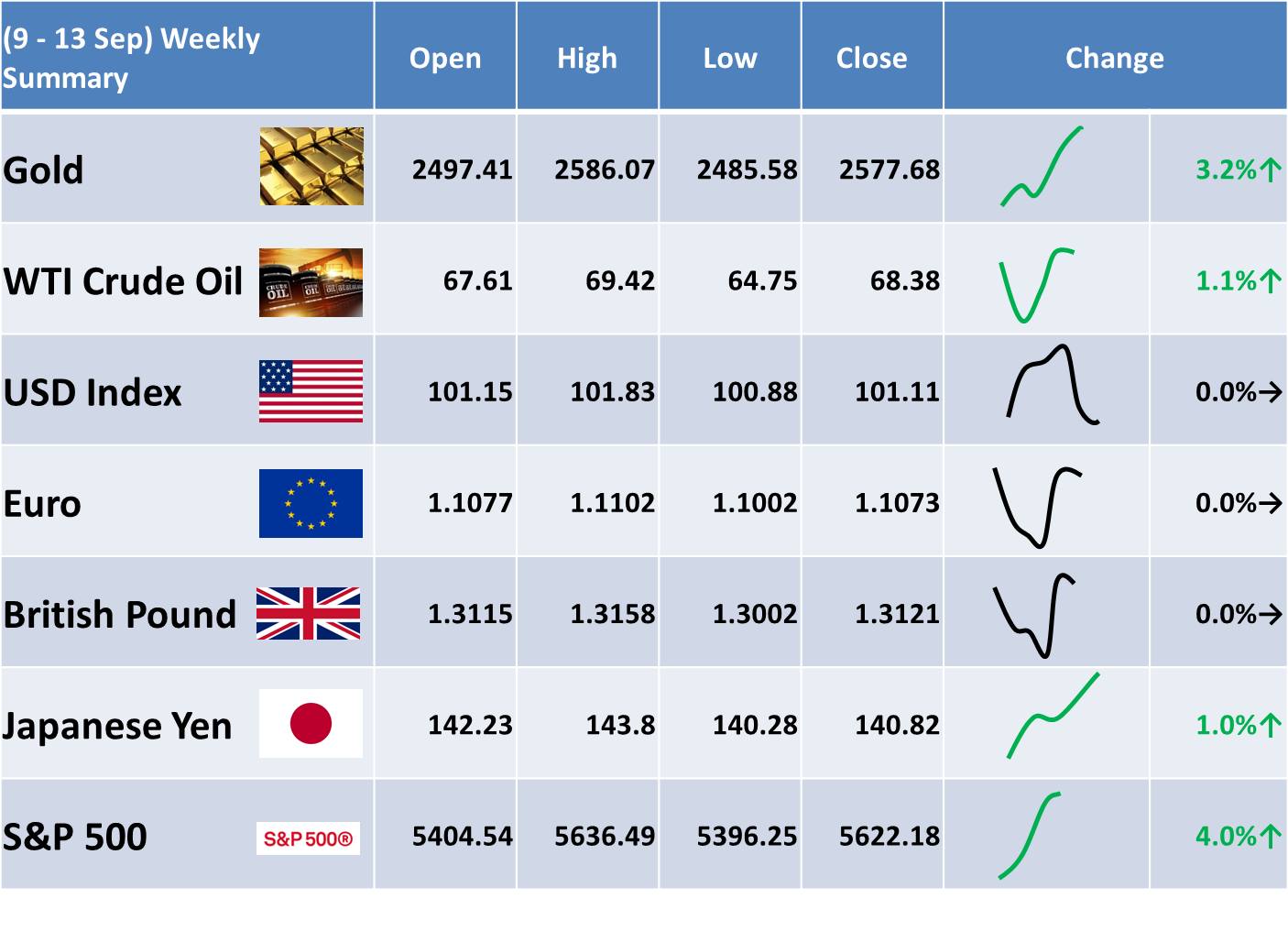
Task: Select the S&P 500 logo
Action: (308, 838)
